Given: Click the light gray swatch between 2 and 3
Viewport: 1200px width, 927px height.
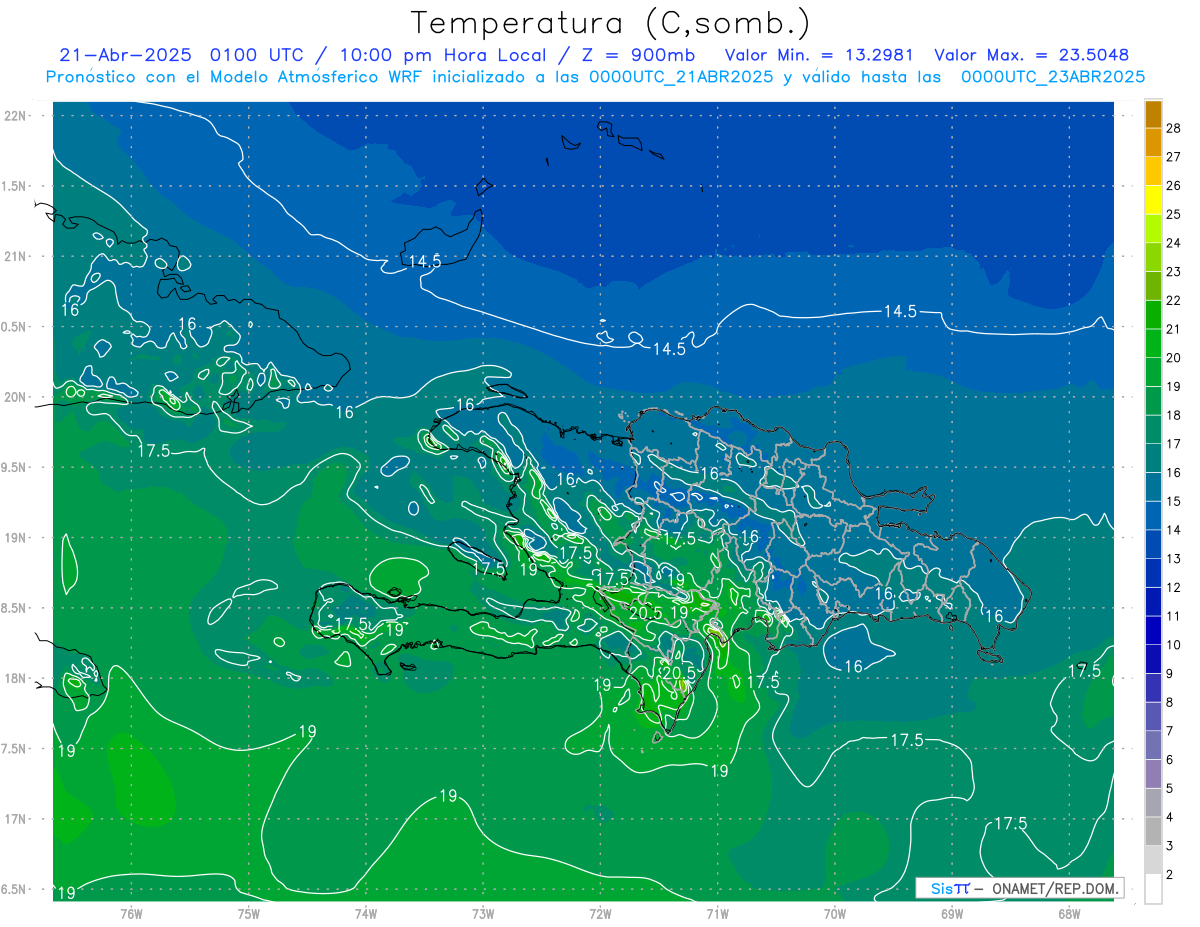Looking at the screenshot, I should pyautogui.click(x=1153, y=860).
